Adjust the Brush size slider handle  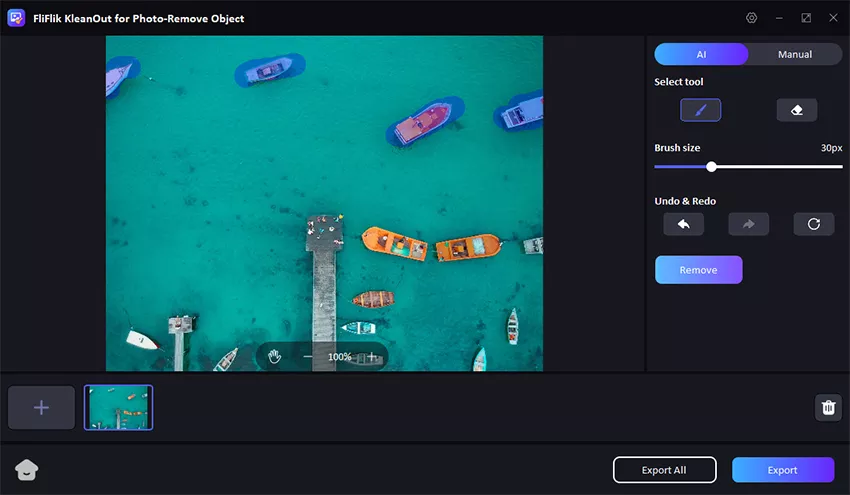[711, 167]
